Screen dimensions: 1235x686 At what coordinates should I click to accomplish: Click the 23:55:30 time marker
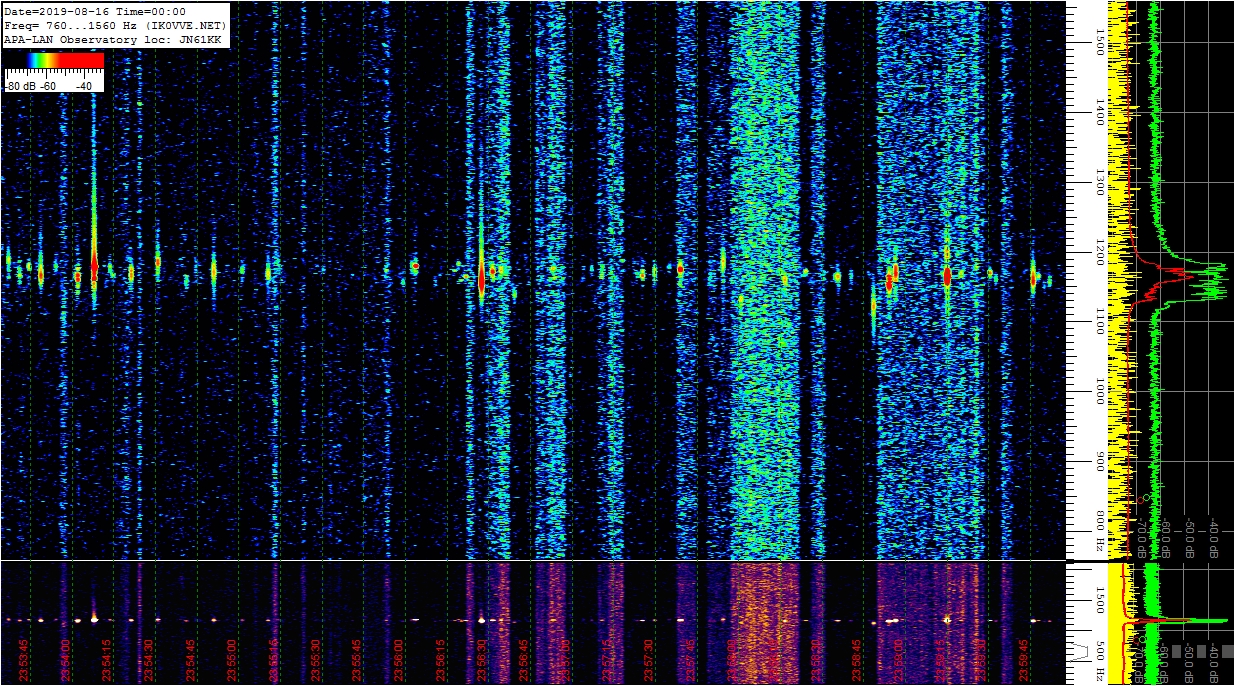(x=315, y=660)
